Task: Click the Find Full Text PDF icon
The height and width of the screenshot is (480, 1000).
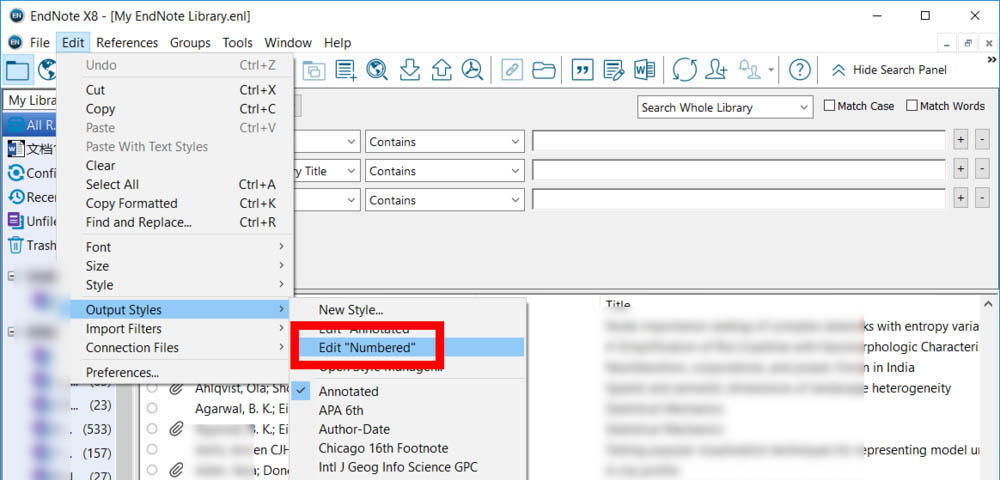Action: point(473,70)
